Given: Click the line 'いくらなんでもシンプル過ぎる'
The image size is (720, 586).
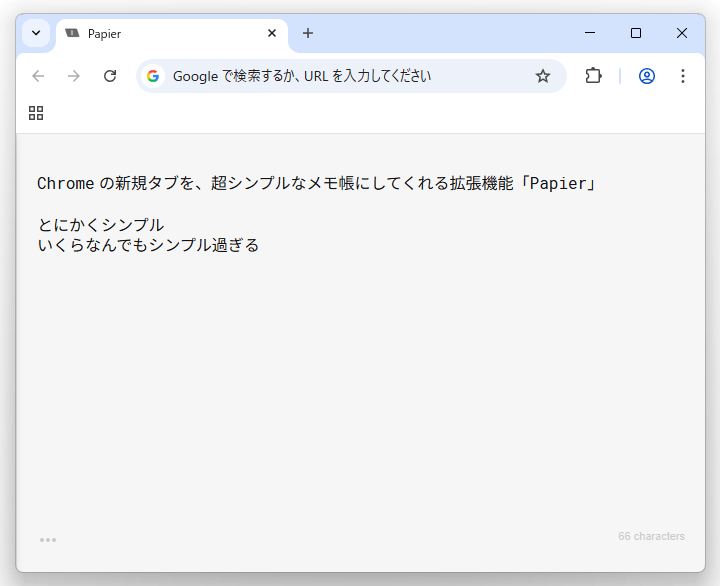Looking at the screenshot, I should [x=148, y=245].
